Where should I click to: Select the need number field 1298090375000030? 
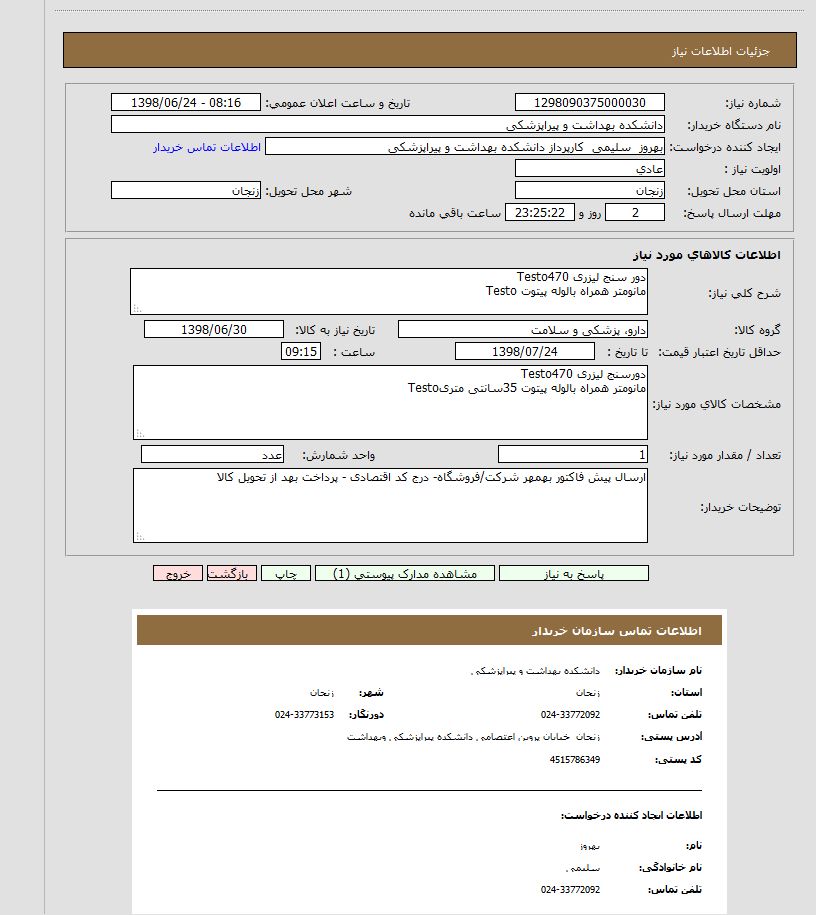[590, 103]
